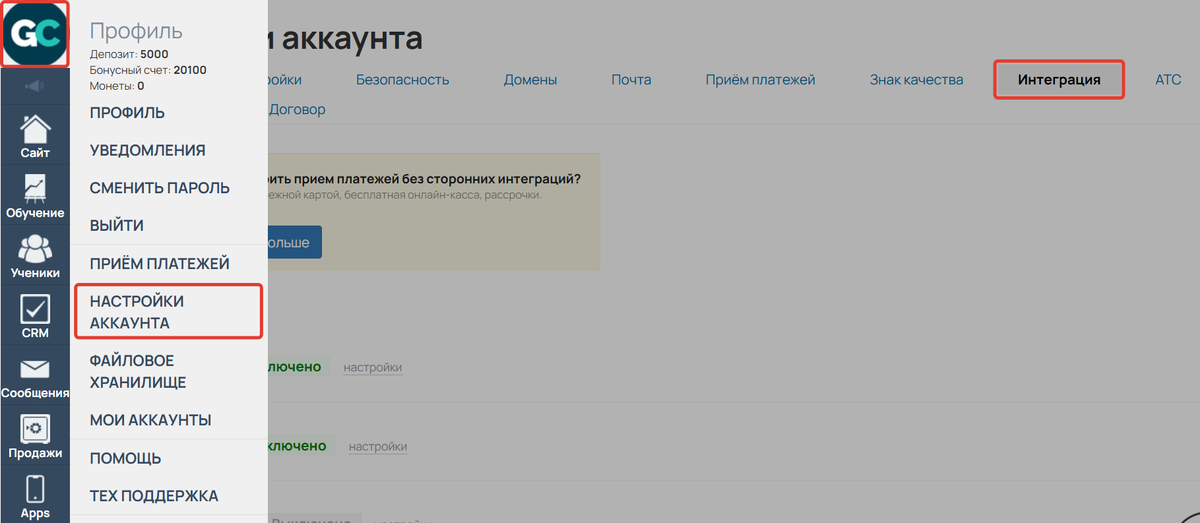Switch to the Интеграция tab
Viewport: 1200px width, 523px height.
tap(1059, 80)
